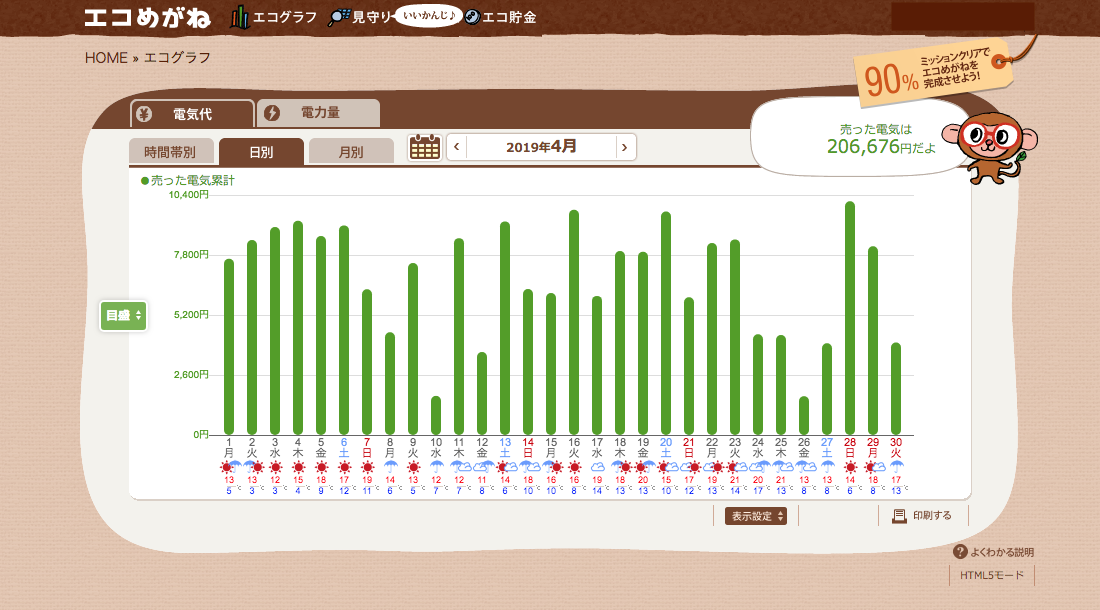Open the 見守り magnifier icon
Screen dimensions: 1100x610
click(x=339, y=18)
